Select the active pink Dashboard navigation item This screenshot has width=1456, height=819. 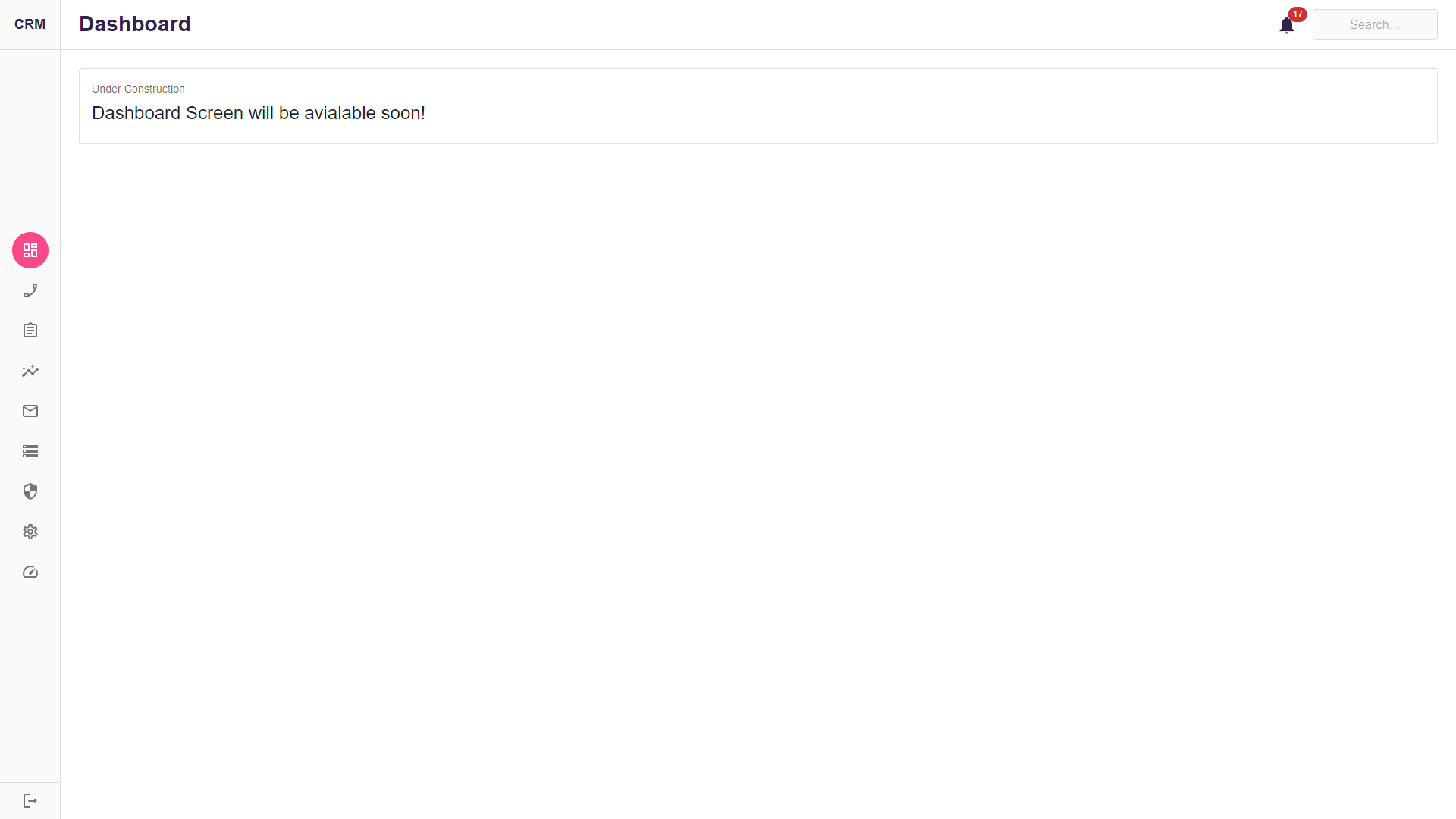point(30,250)
